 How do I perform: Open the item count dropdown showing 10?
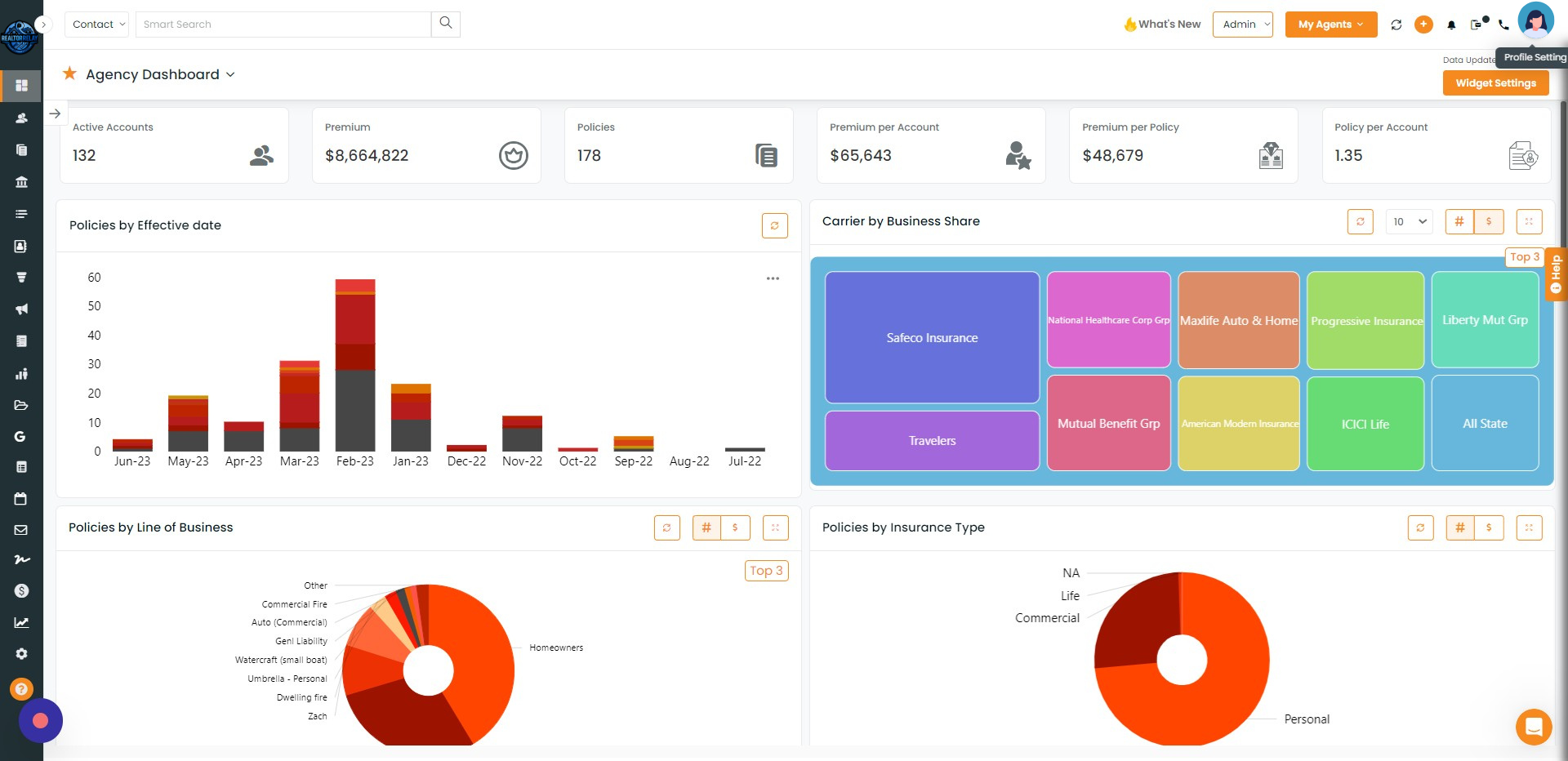click(x=1409, y=221)
